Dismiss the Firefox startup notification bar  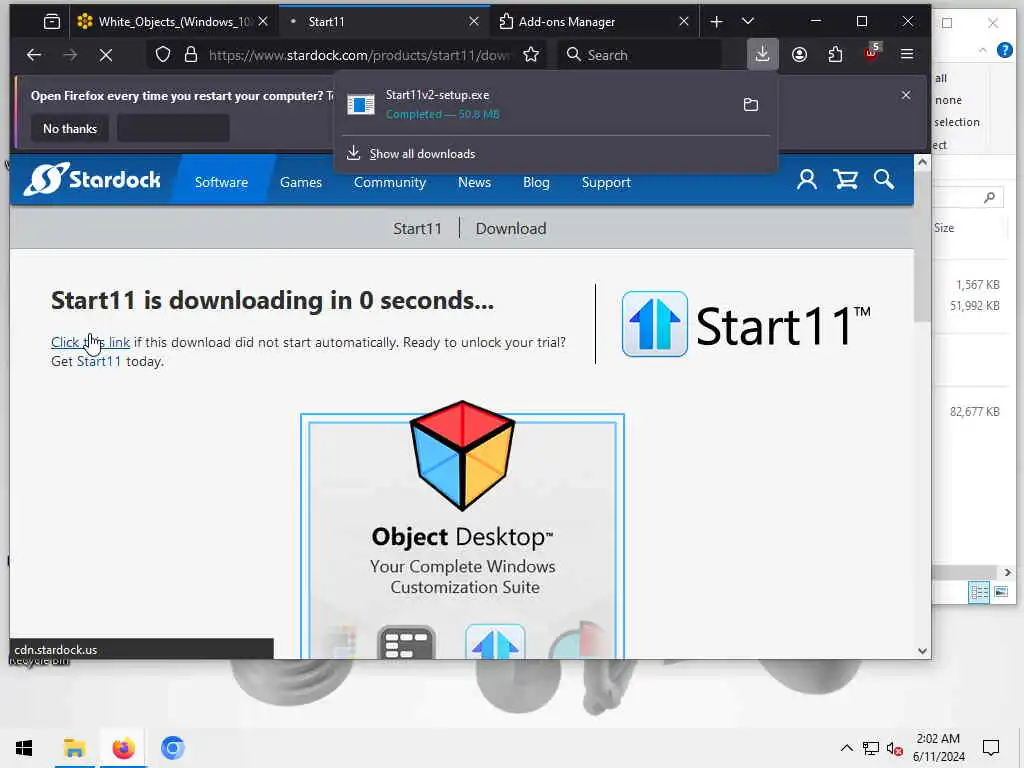906,95
